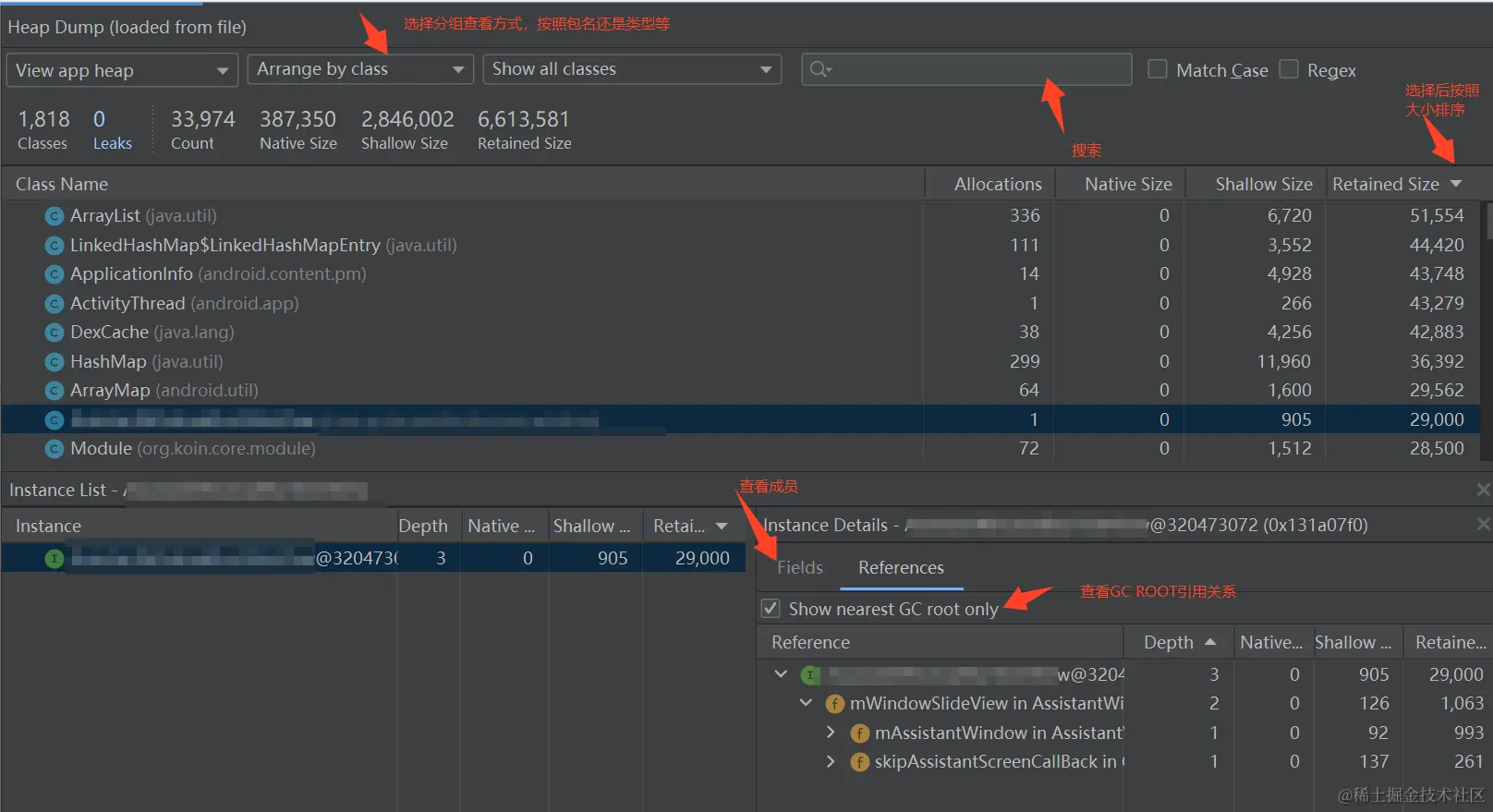
Task: Select the LinkedHashMap$LinkedHashMapEntry row
Action: pos(741,245)
